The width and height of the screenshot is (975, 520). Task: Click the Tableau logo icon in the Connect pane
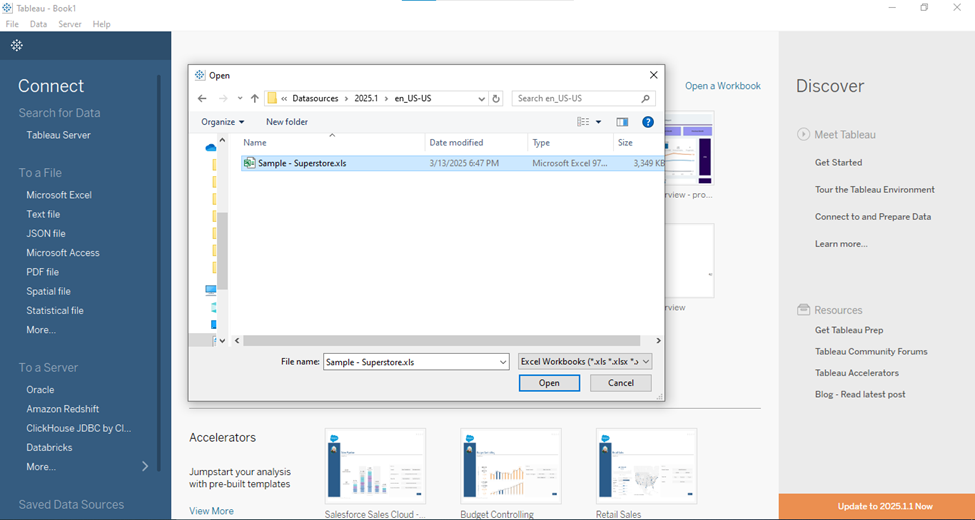pos(17,45)
